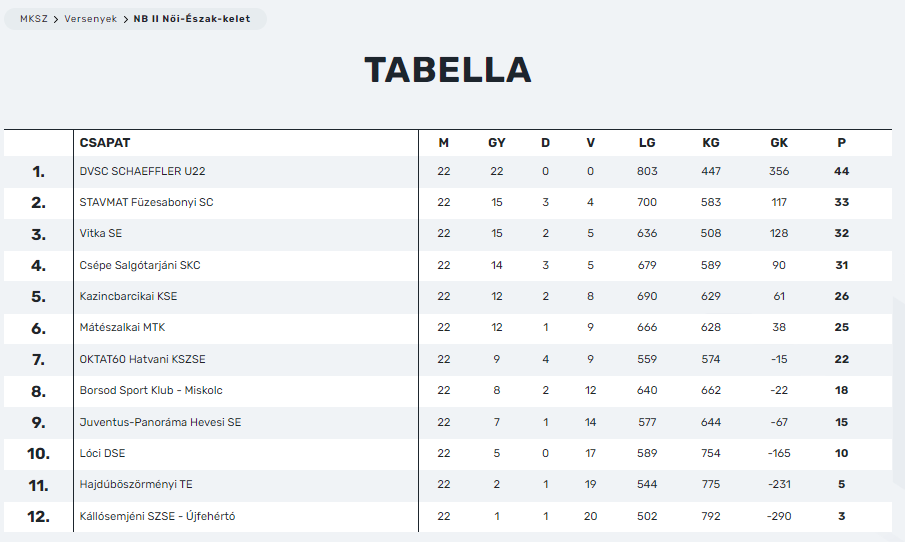Open Borsod Sport Klub - Miskolc
The height and width of the screenshot is (542, 905).
click(151, 390)
